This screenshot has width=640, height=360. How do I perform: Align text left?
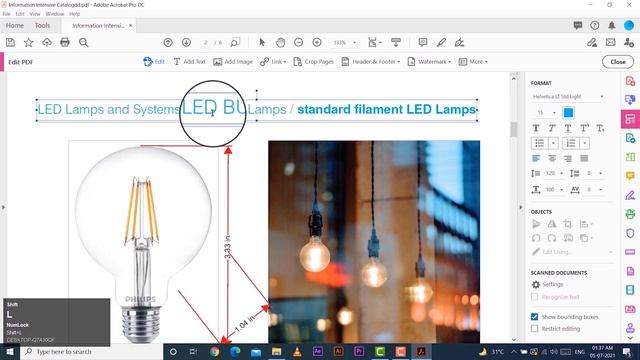click(536, 158)
